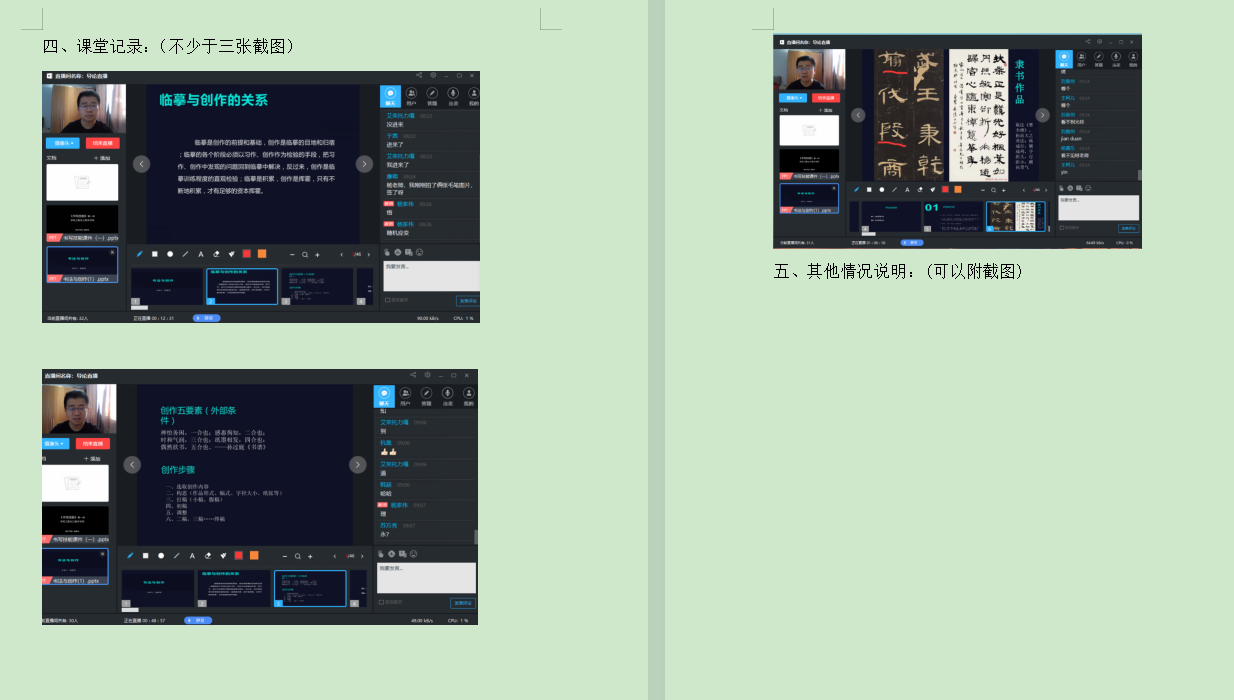This screenshot has width=1234, height=700.
Task: Switch to the 用户 tab in the first screenshot
Action: [x=411, y=94]
